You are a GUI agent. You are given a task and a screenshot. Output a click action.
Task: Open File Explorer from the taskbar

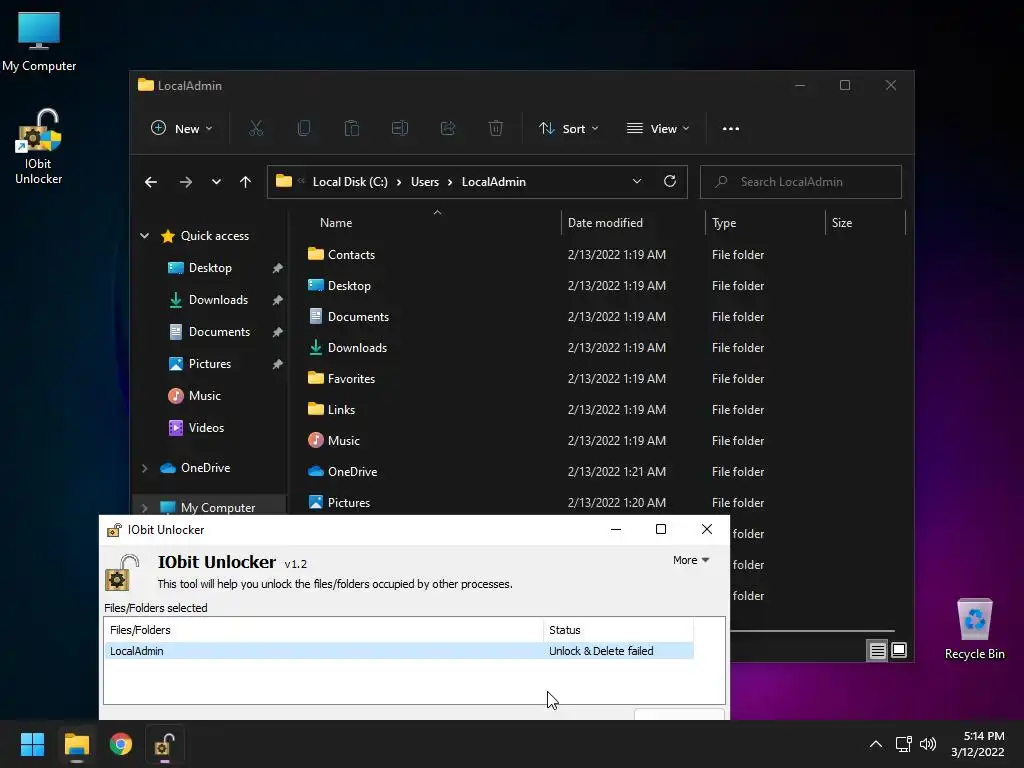tap(76, 744)
